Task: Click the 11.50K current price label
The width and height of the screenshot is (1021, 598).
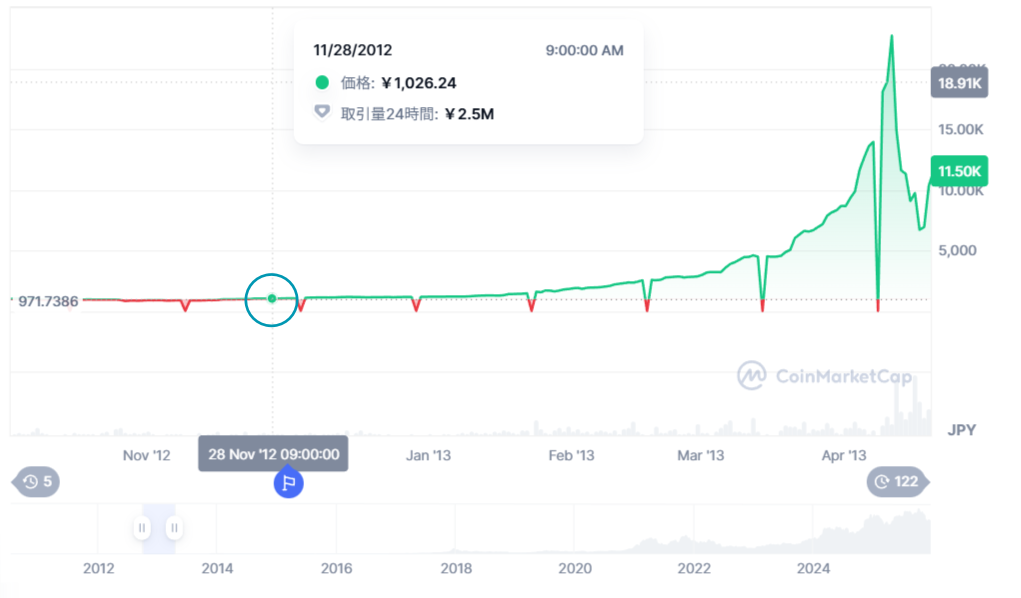Action: pos(959,172)
